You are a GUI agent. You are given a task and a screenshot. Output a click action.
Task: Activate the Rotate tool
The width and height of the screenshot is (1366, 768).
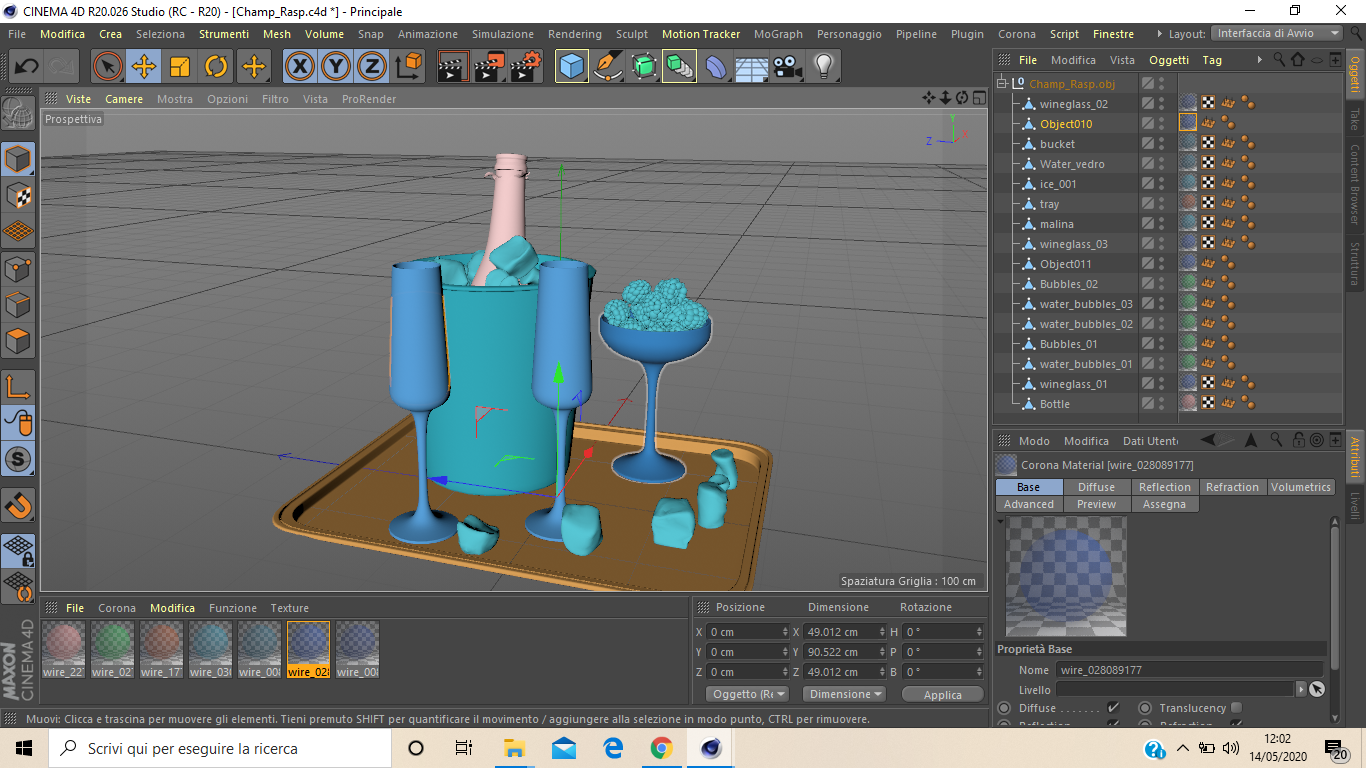coord(216,67)
